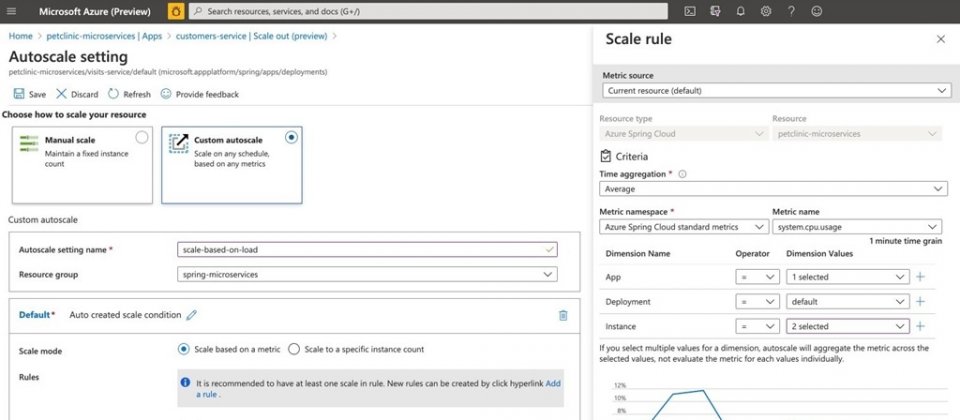Click the Microsoft Azure (Preview) title

[95, 11]
